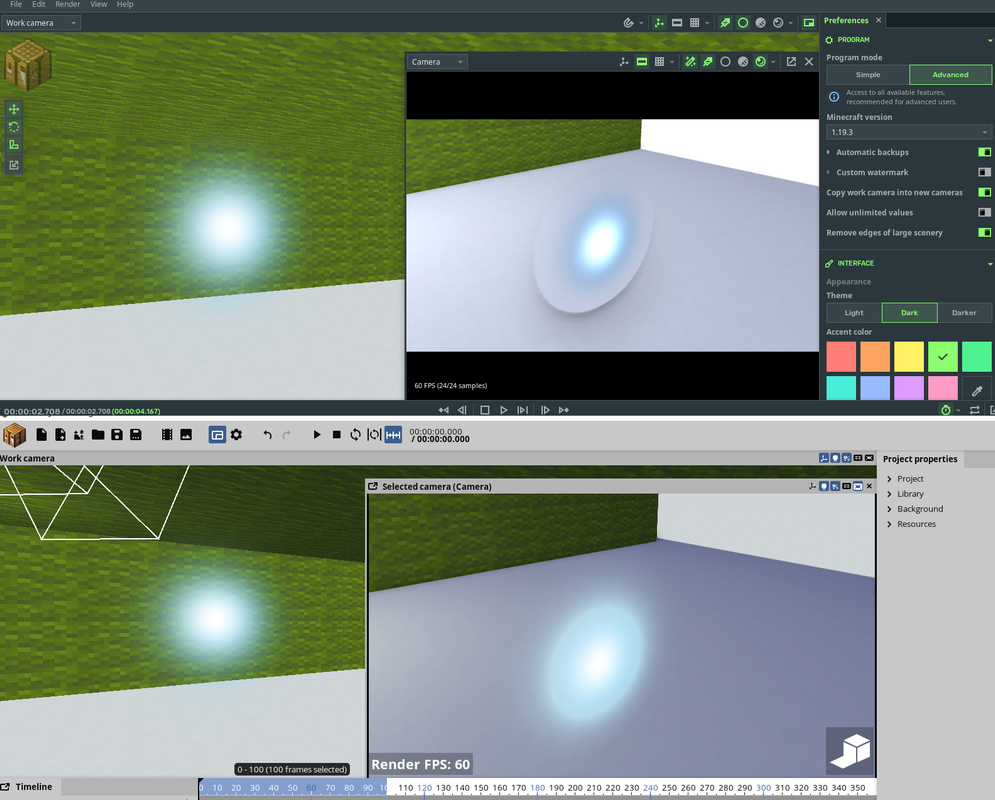Toggle the timeline intervals icon
This screenshot has width=995, height=800.
pyautogui.click(x=393, y=435)
